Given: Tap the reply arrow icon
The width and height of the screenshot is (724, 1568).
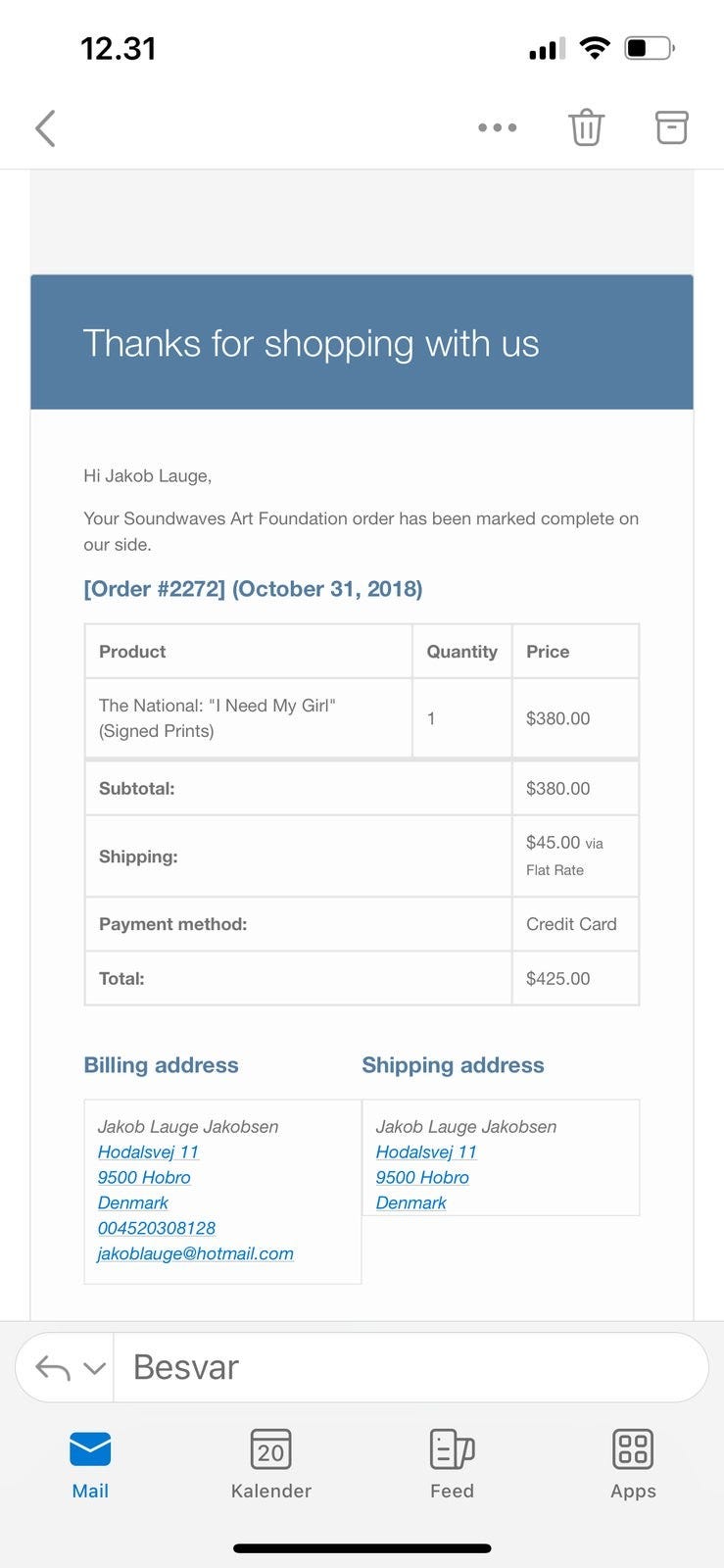Looking at the screenshot, I should click(53, 1367).
